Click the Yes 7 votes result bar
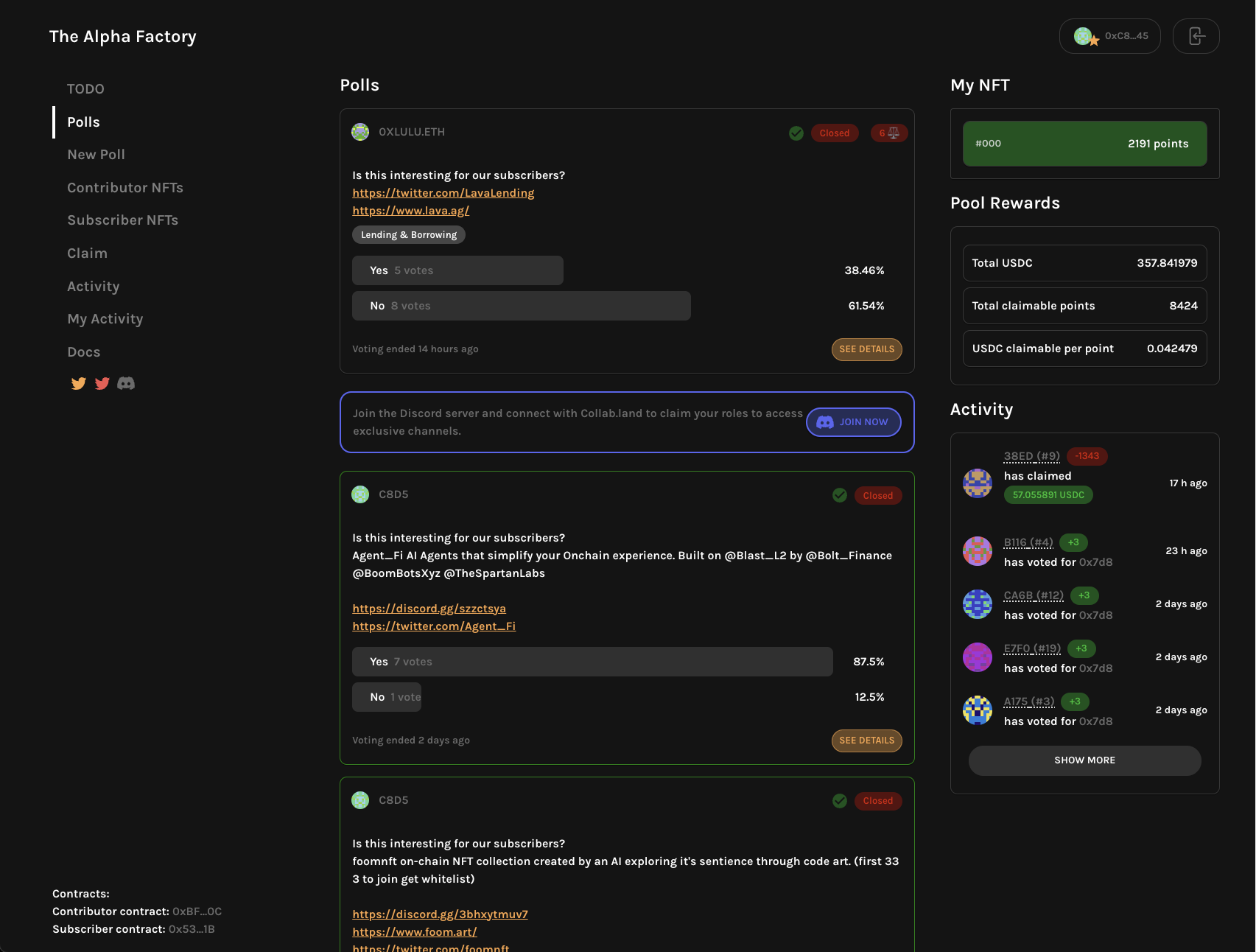The image size is (1256, 952). 592,662
